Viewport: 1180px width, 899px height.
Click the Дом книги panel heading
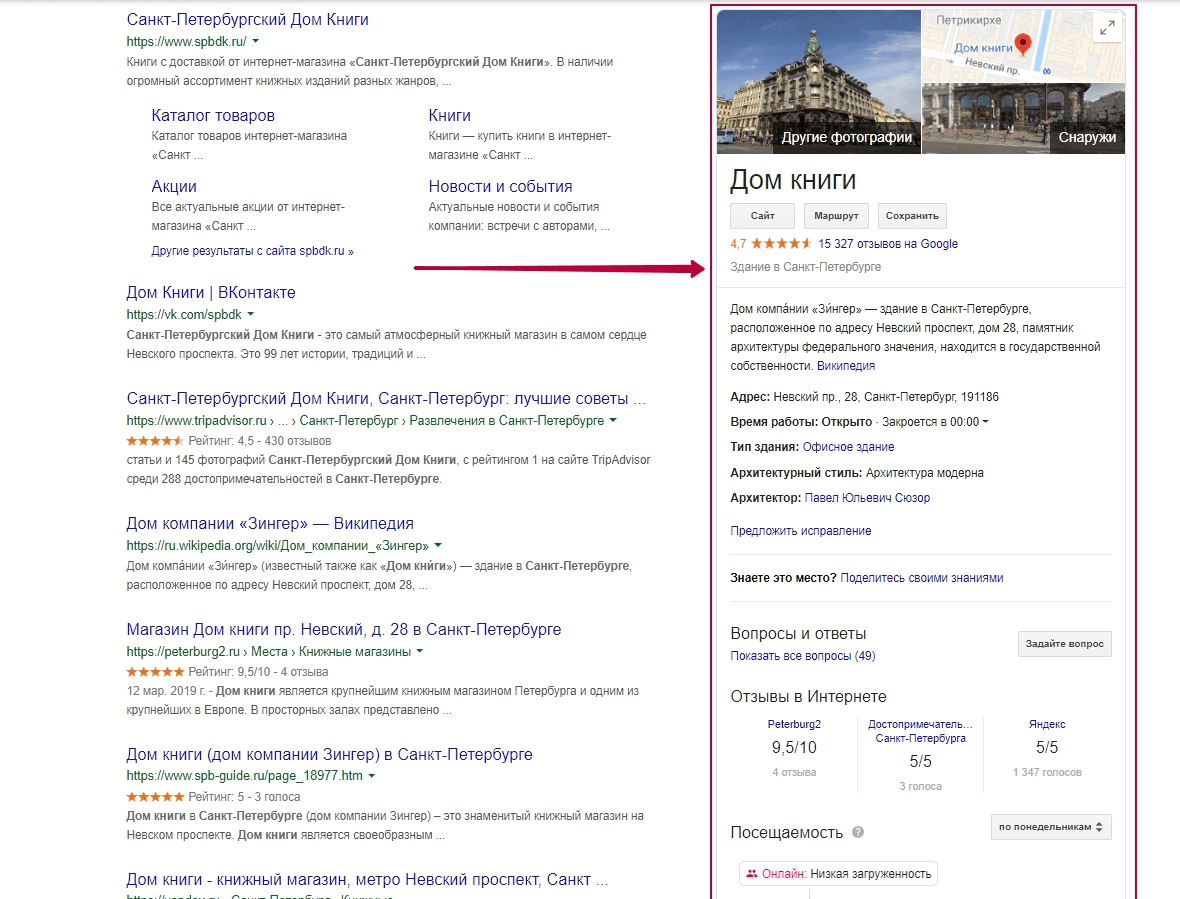pos(793,181)
